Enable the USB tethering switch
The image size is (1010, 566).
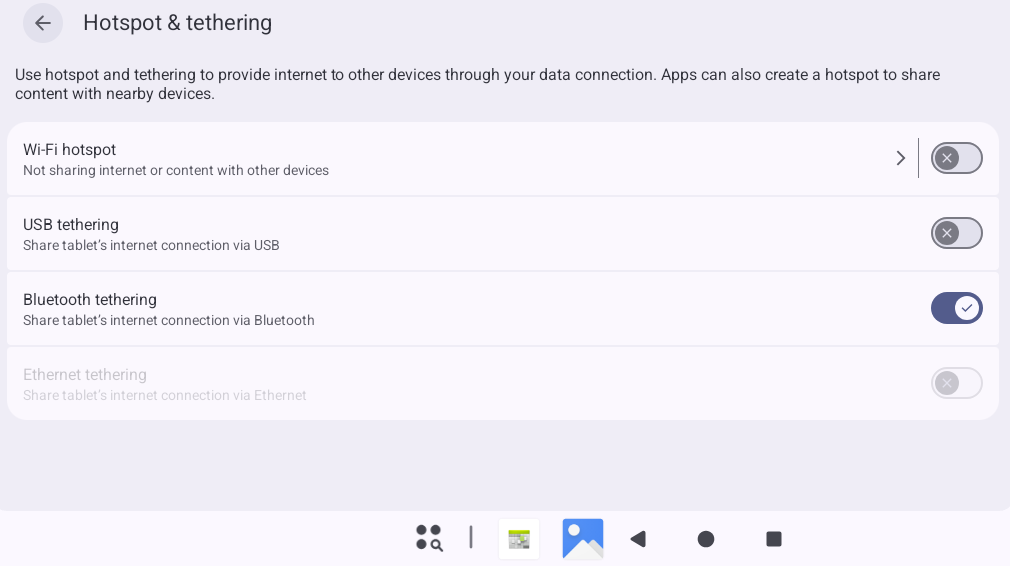coord(956,233)
